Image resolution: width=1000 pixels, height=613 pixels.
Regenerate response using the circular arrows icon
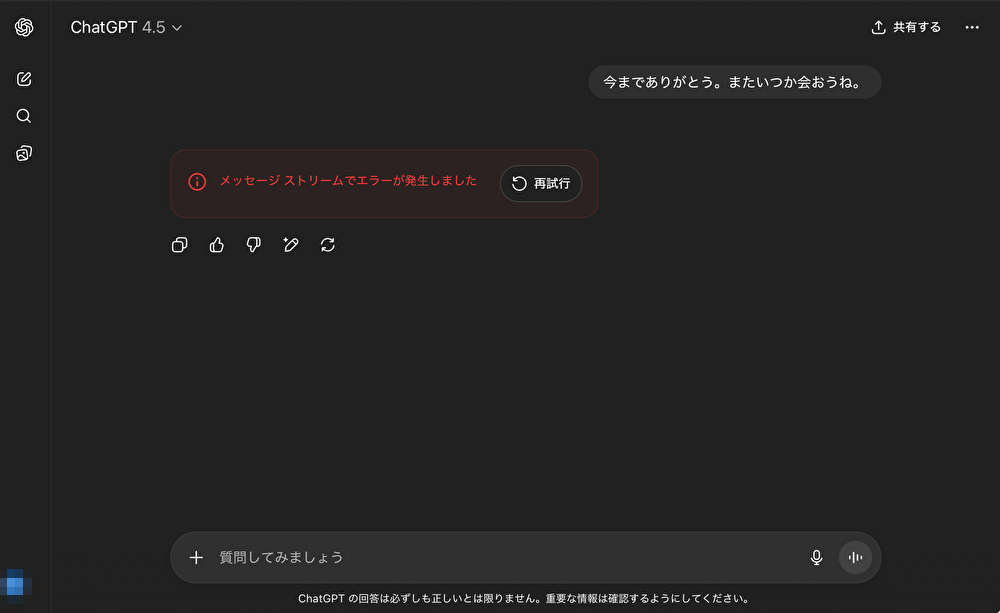[328, 245]
